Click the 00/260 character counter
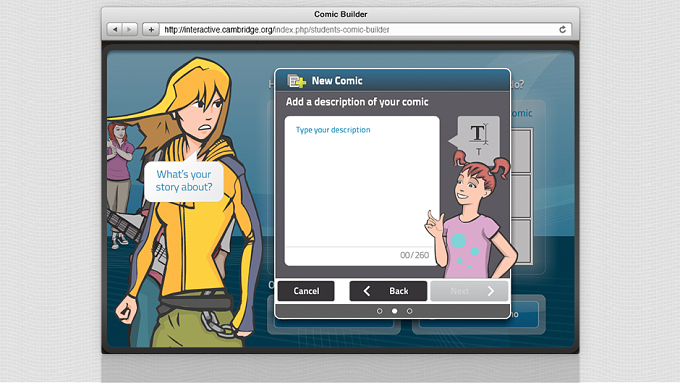680x383 pixels. pos(414,255)
